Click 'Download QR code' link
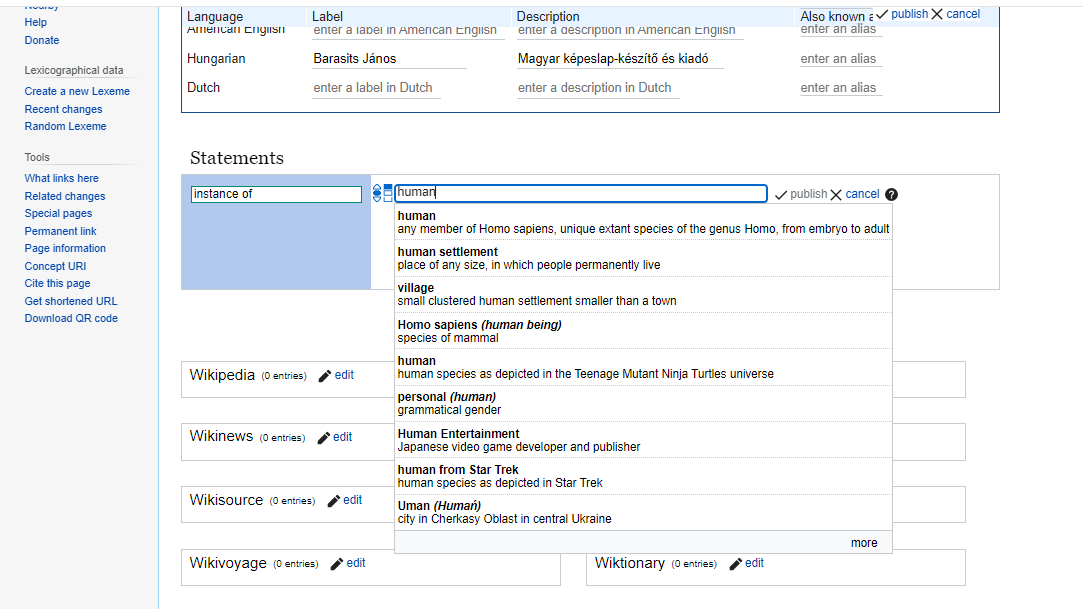Screen dimensions: 1083x609 [x=71, y=318]
